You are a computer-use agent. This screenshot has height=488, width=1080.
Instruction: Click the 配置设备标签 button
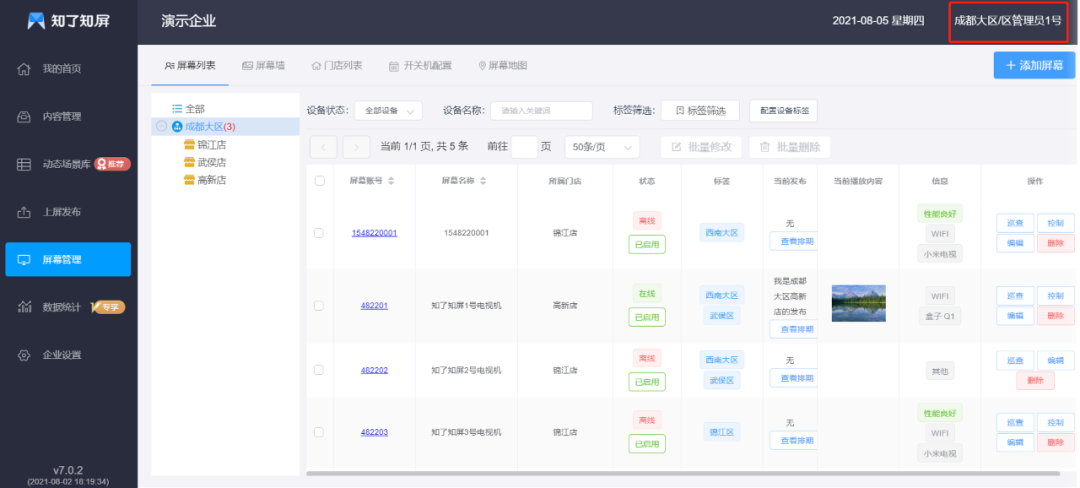(x=783, y=111)
